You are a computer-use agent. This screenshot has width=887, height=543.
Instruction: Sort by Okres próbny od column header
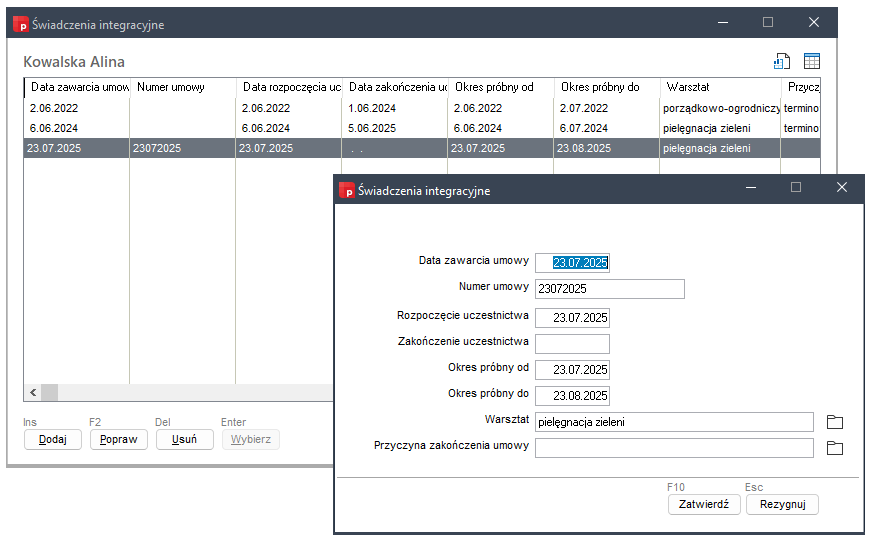(x=501, y=87)
